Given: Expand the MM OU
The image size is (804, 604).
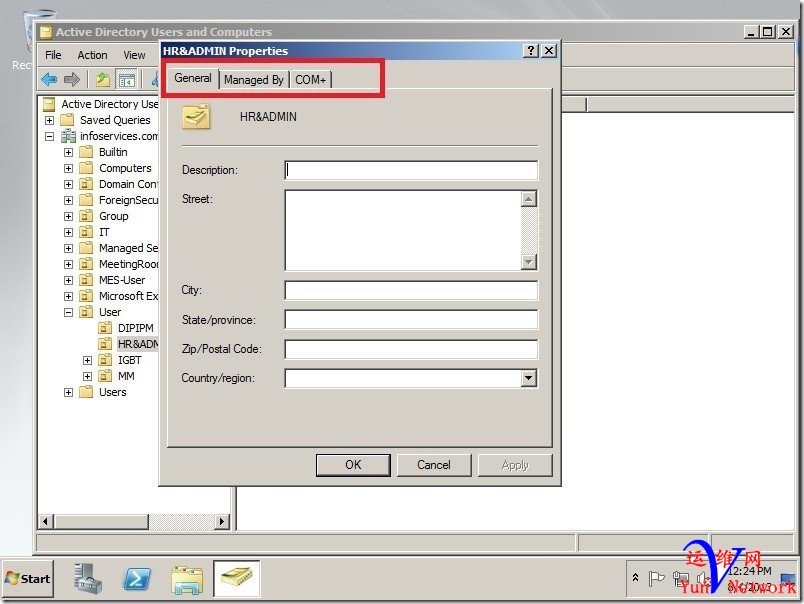Looking at the screenshot, I should click(88, 376).
